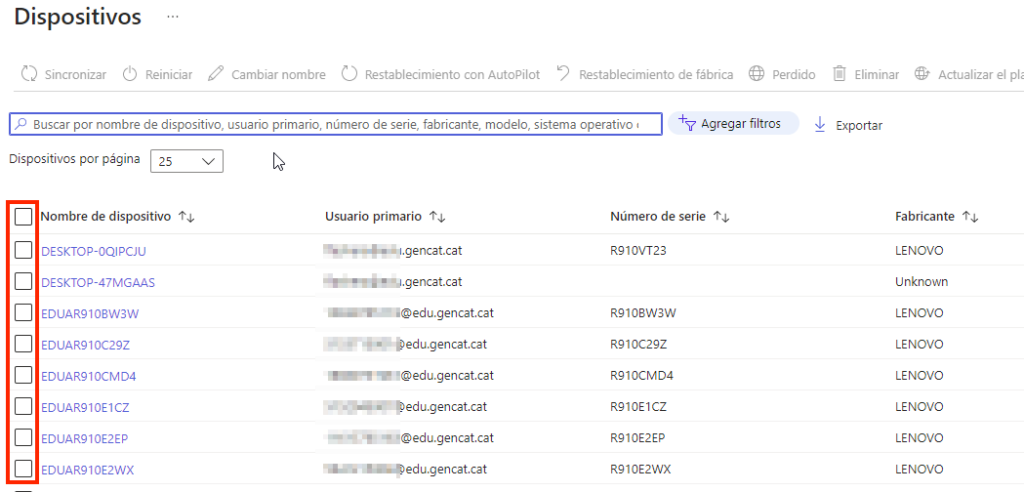Choose Restablecimiento con AutoPilot toolbar label

453,74
